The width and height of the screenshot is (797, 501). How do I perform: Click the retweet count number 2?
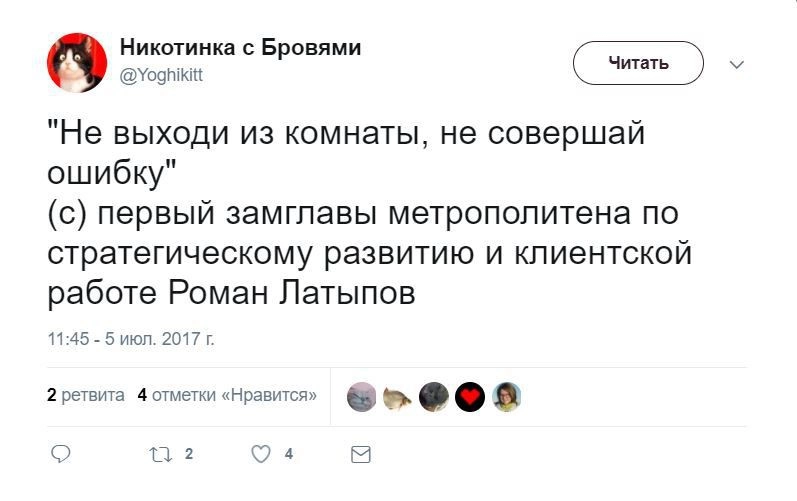189,454
